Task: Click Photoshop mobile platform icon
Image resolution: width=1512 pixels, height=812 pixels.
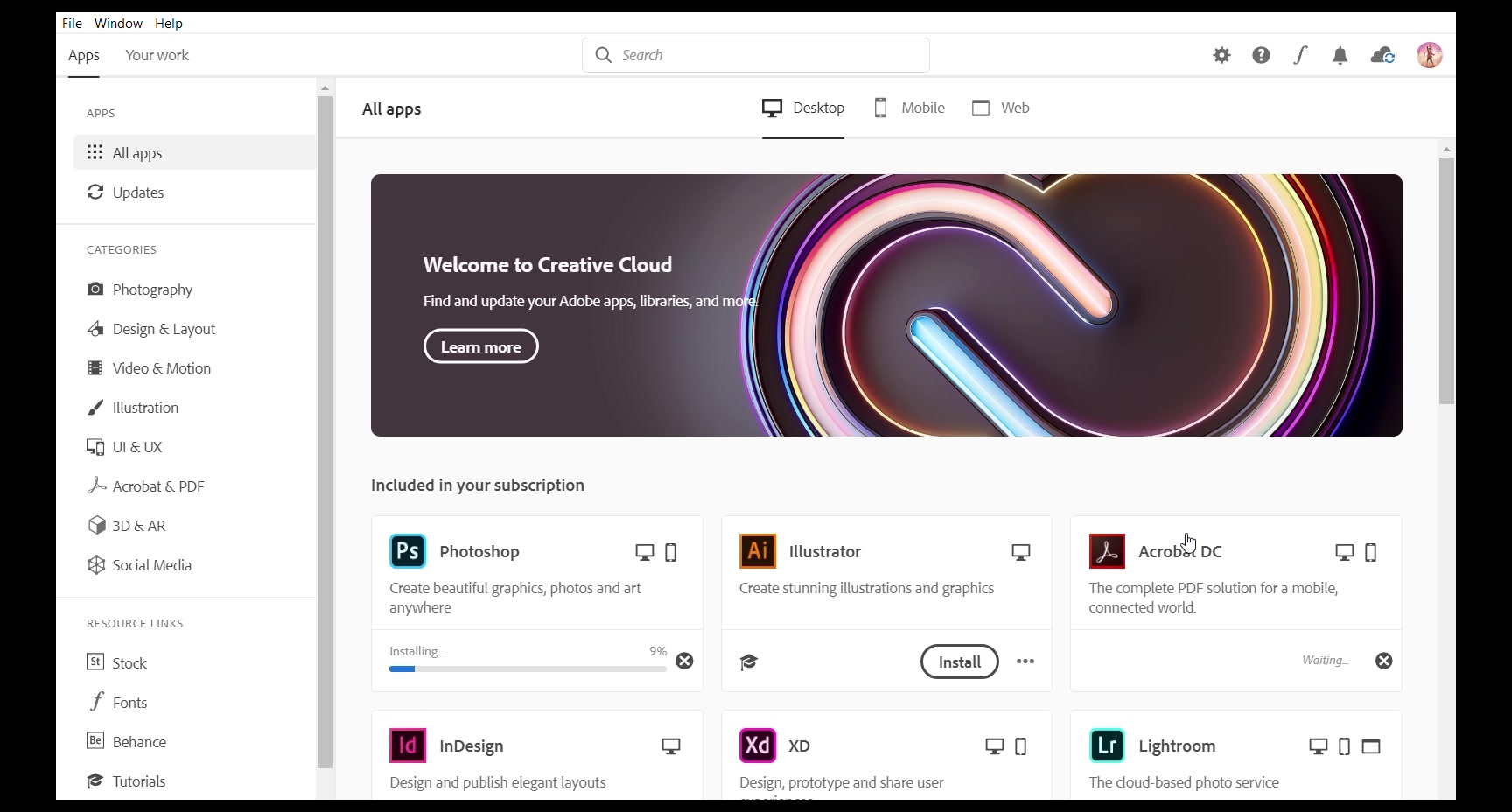Action: point(671,552)
